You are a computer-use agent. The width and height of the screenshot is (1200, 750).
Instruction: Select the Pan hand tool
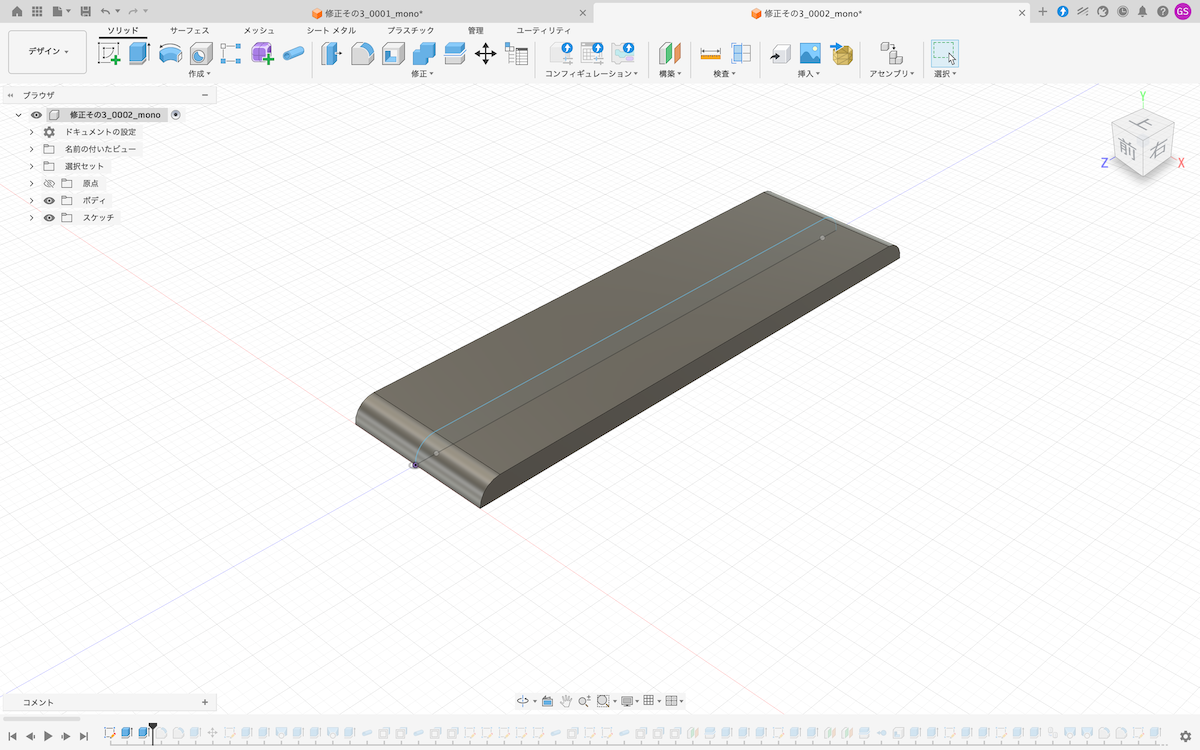point(566,701)
